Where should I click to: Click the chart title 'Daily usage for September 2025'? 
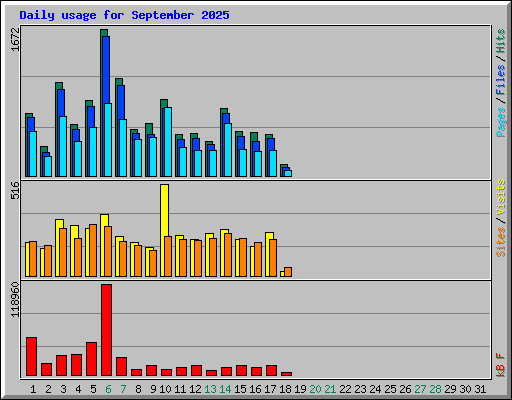(124, 15)
